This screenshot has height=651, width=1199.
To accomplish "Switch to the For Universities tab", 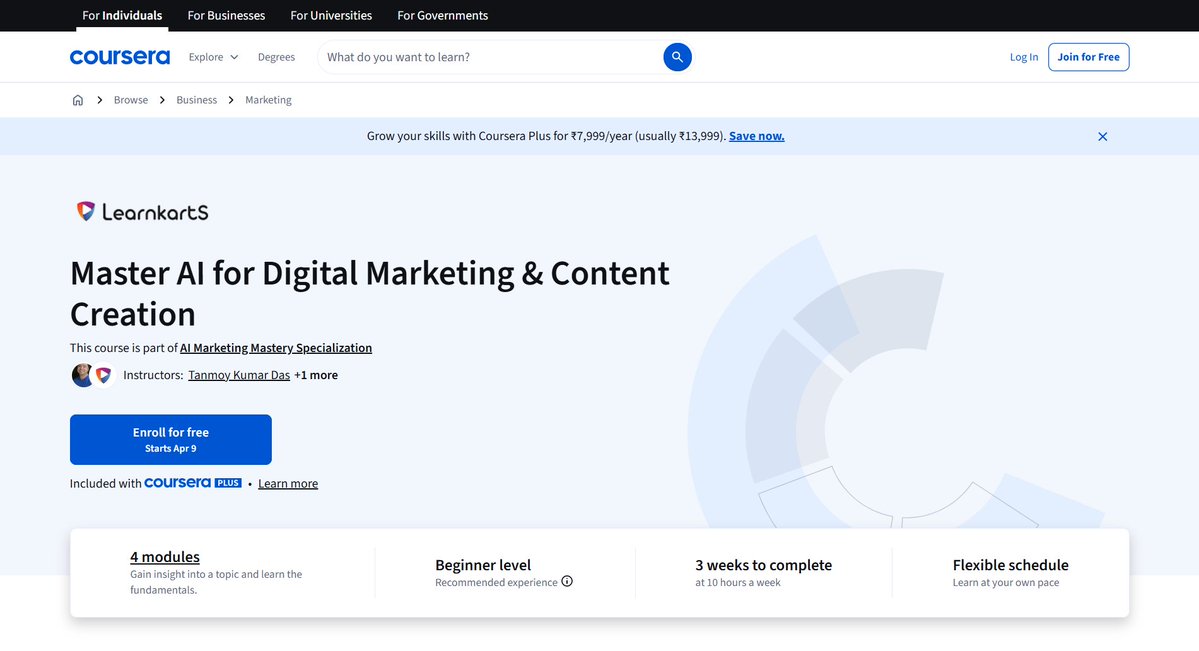I will [x=331, y=15].
